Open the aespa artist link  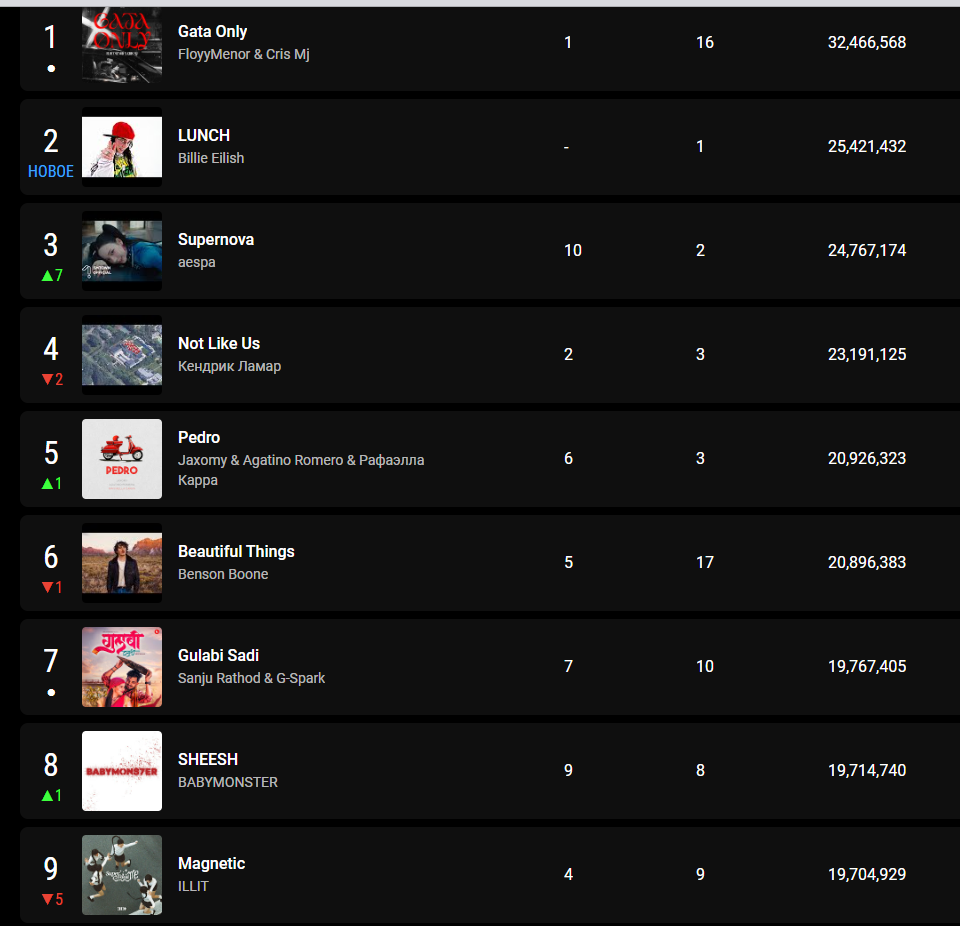point(197,262)
